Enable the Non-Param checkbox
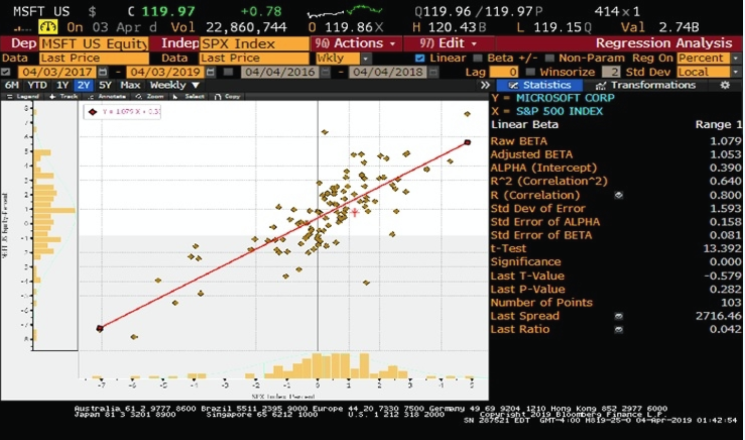 click(549, 58)
